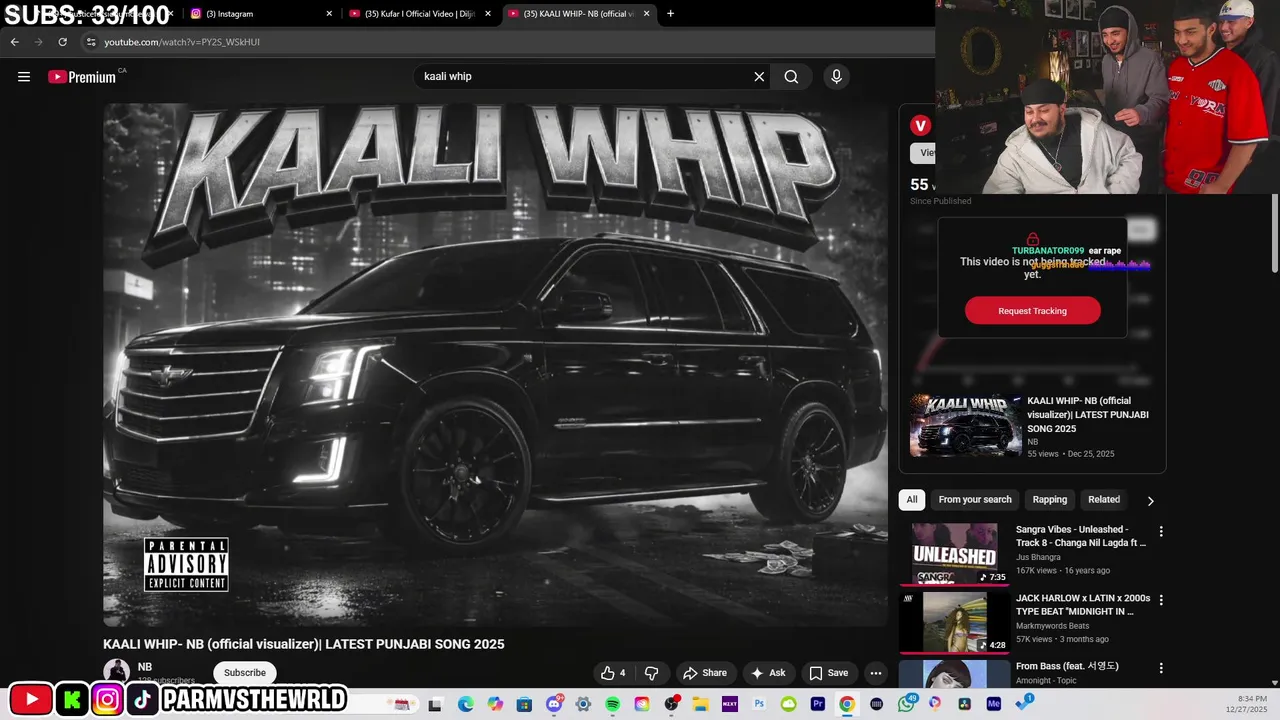Open the YouTube guide hamburger menu
The width and height of the screenshot is (1280, 720).
(x=24, y=77)
